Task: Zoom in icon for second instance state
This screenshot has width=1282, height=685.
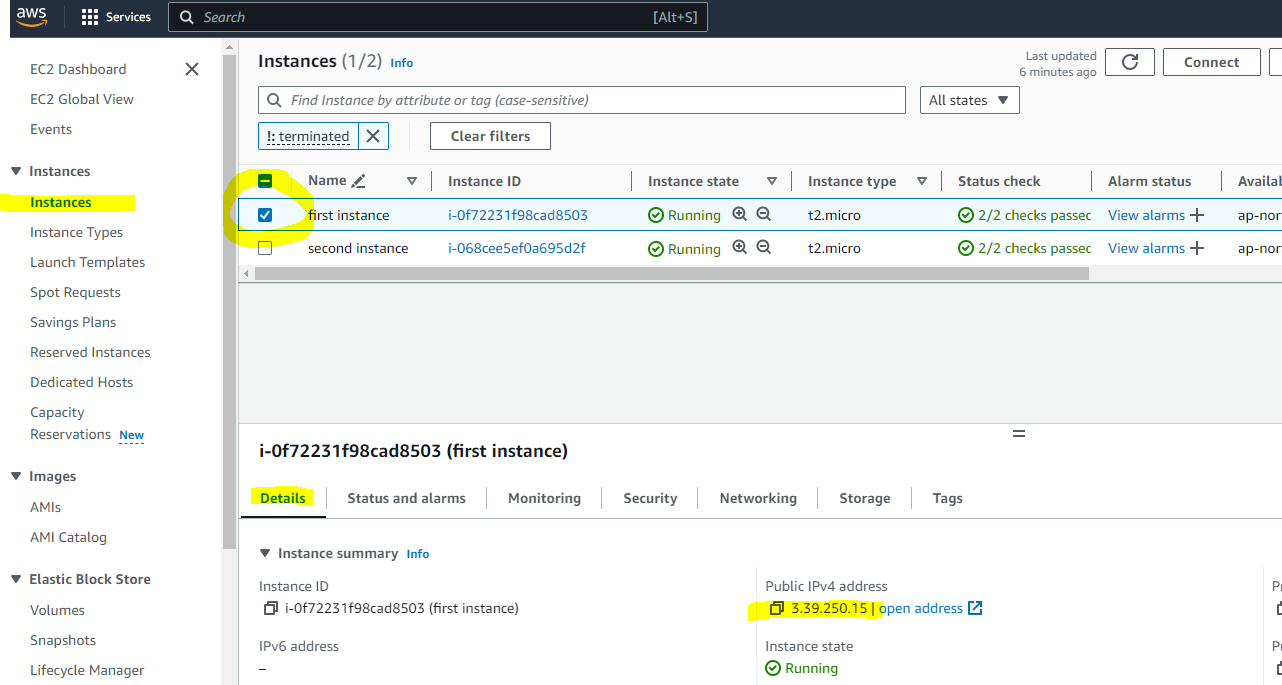Action: 740,247
